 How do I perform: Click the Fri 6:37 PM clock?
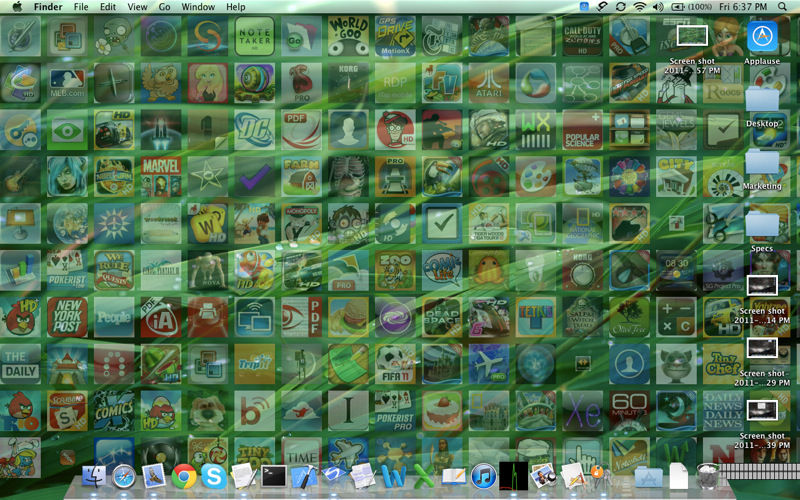pos(743,7)
